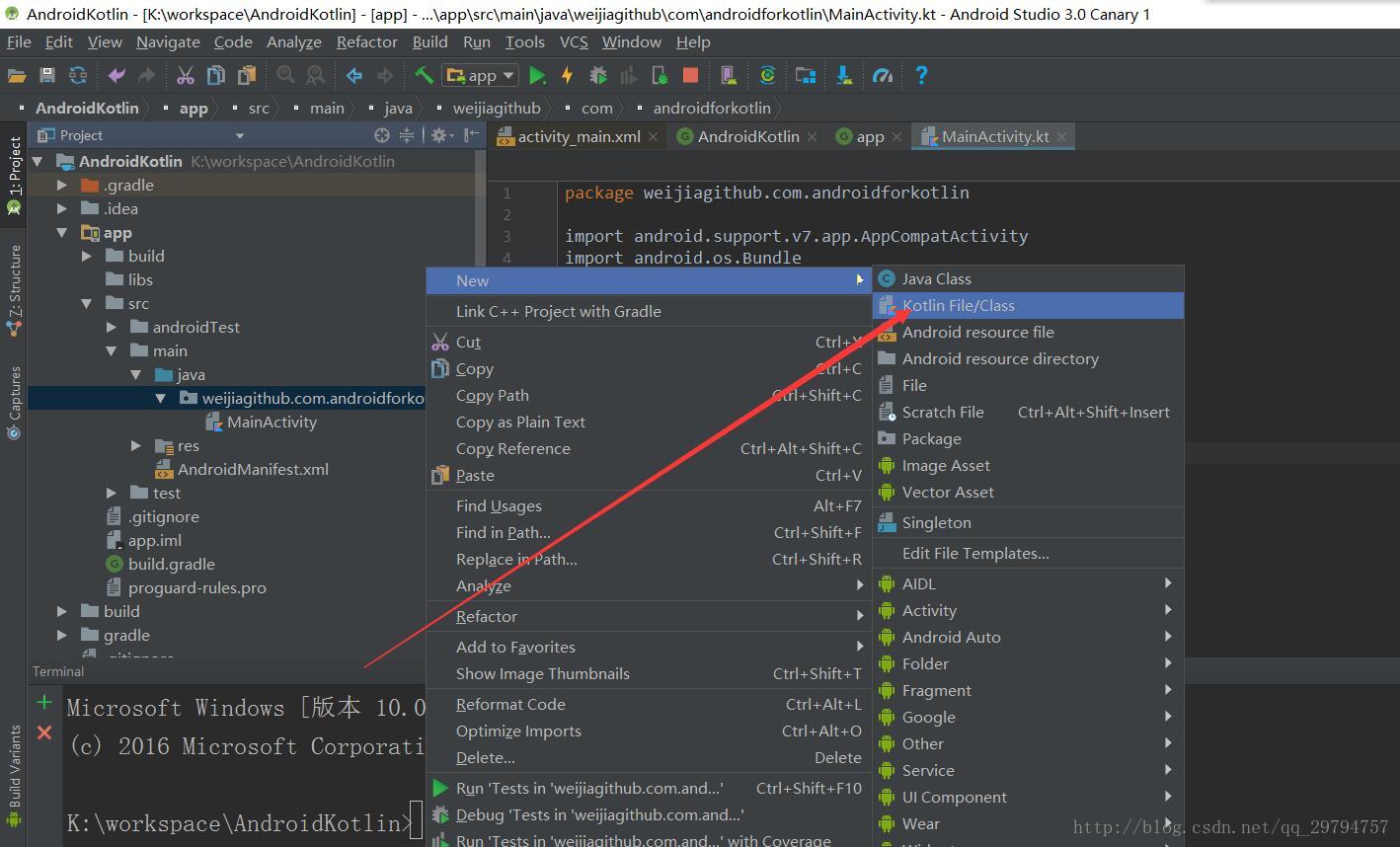
Task: Open the VCS menu
Action: 574,41
